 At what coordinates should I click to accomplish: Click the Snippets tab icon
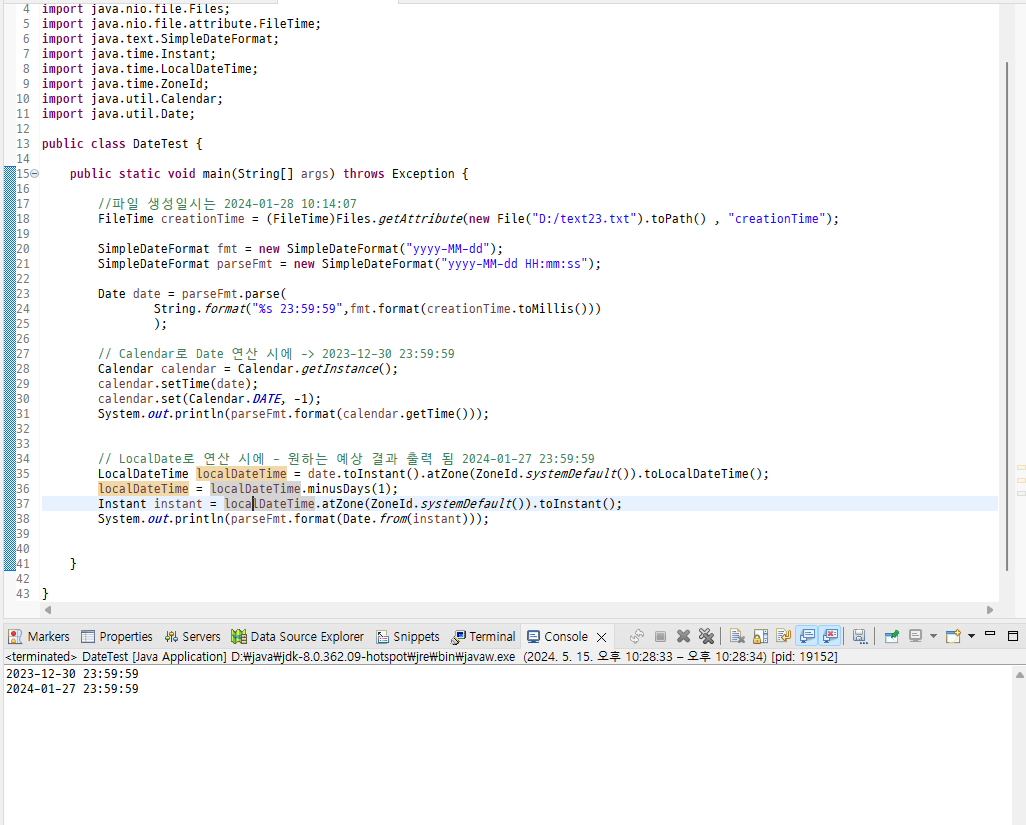(x=383, y=637)
